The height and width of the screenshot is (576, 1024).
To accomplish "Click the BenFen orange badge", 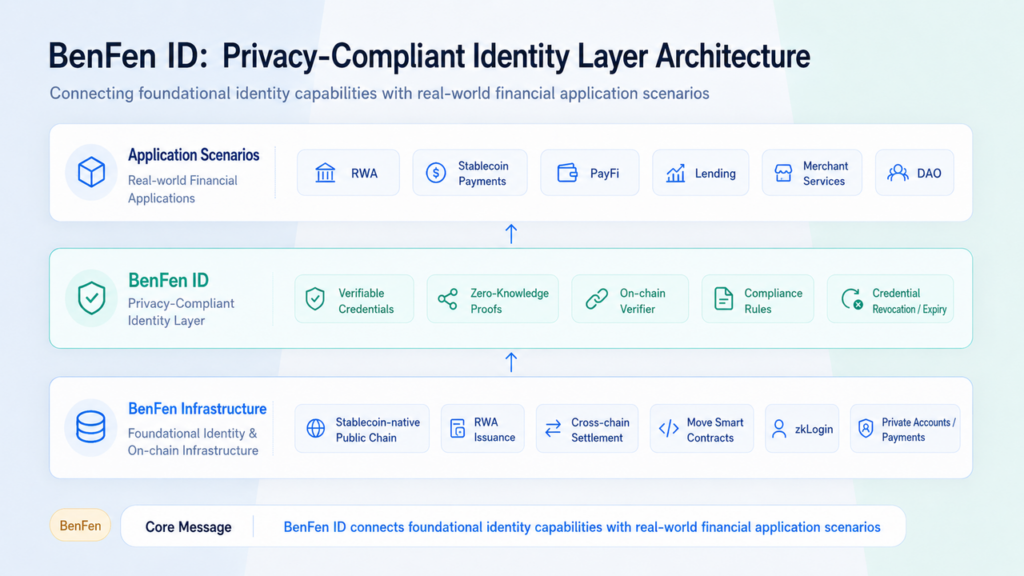I will 80,526.
